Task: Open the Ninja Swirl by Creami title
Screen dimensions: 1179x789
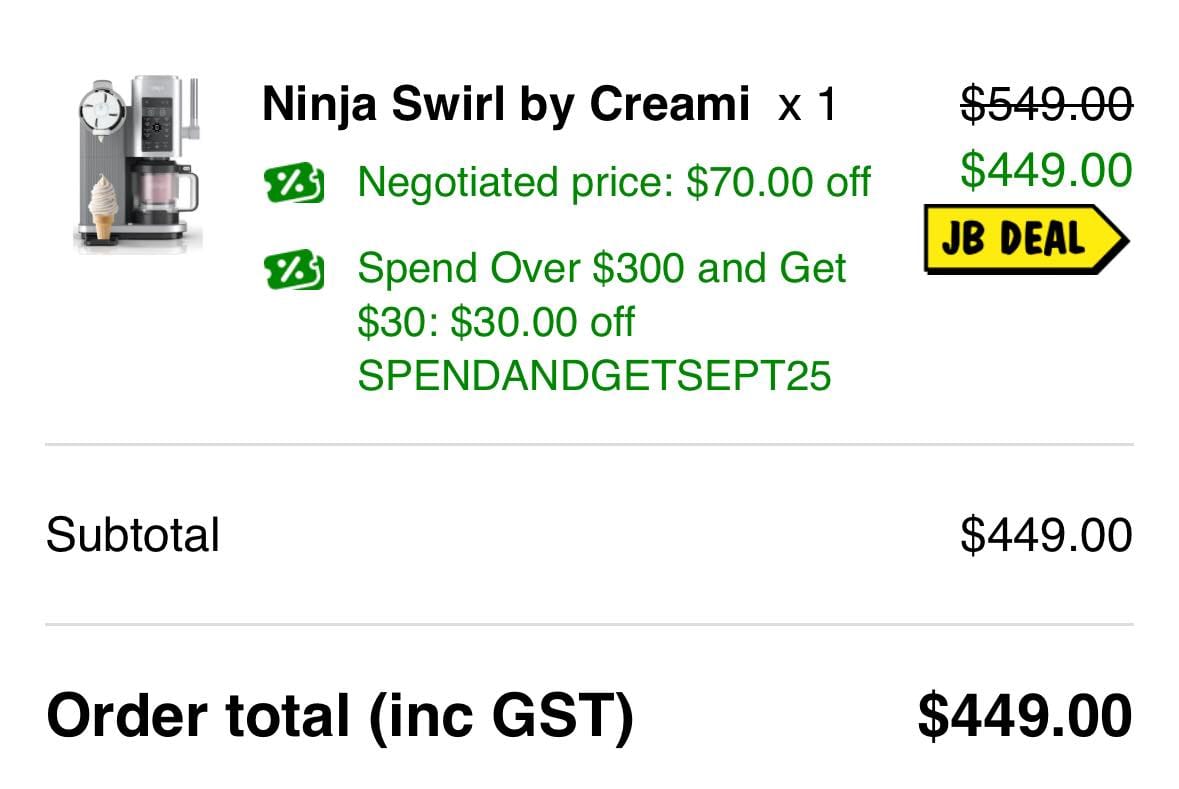Action: click(505, 104)
